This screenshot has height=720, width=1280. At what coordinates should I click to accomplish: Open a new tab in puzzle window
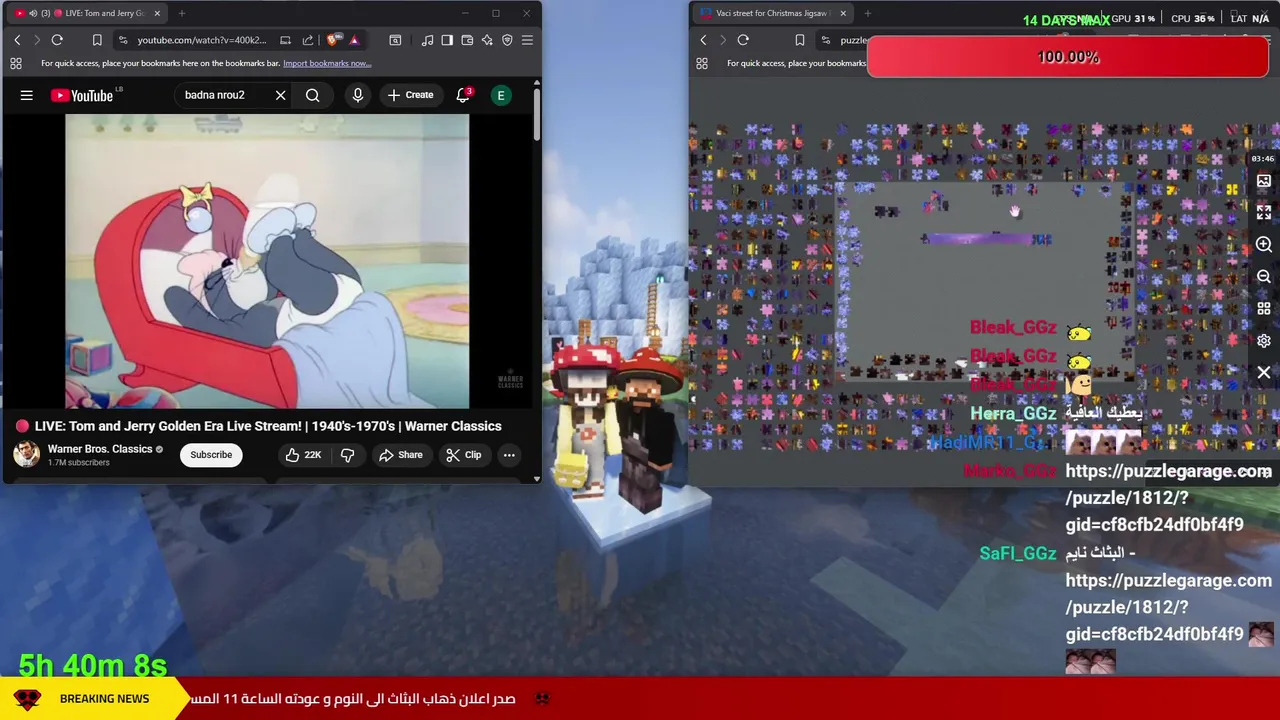867,13
